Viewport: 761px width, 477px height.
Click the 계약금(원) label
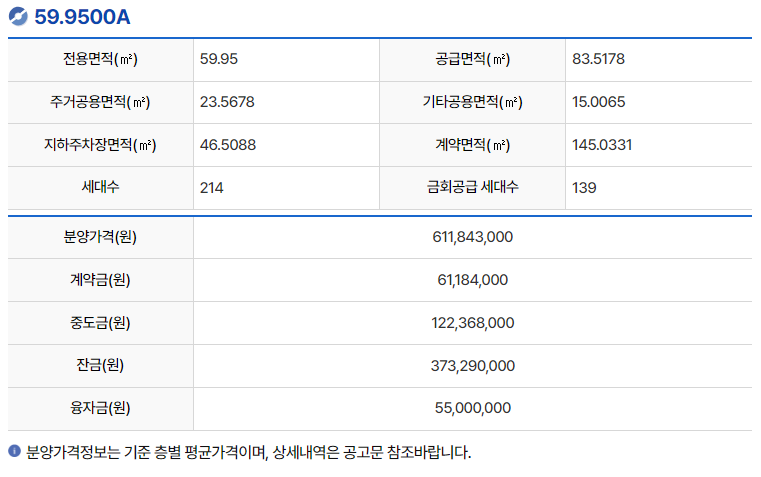[100, 280]
